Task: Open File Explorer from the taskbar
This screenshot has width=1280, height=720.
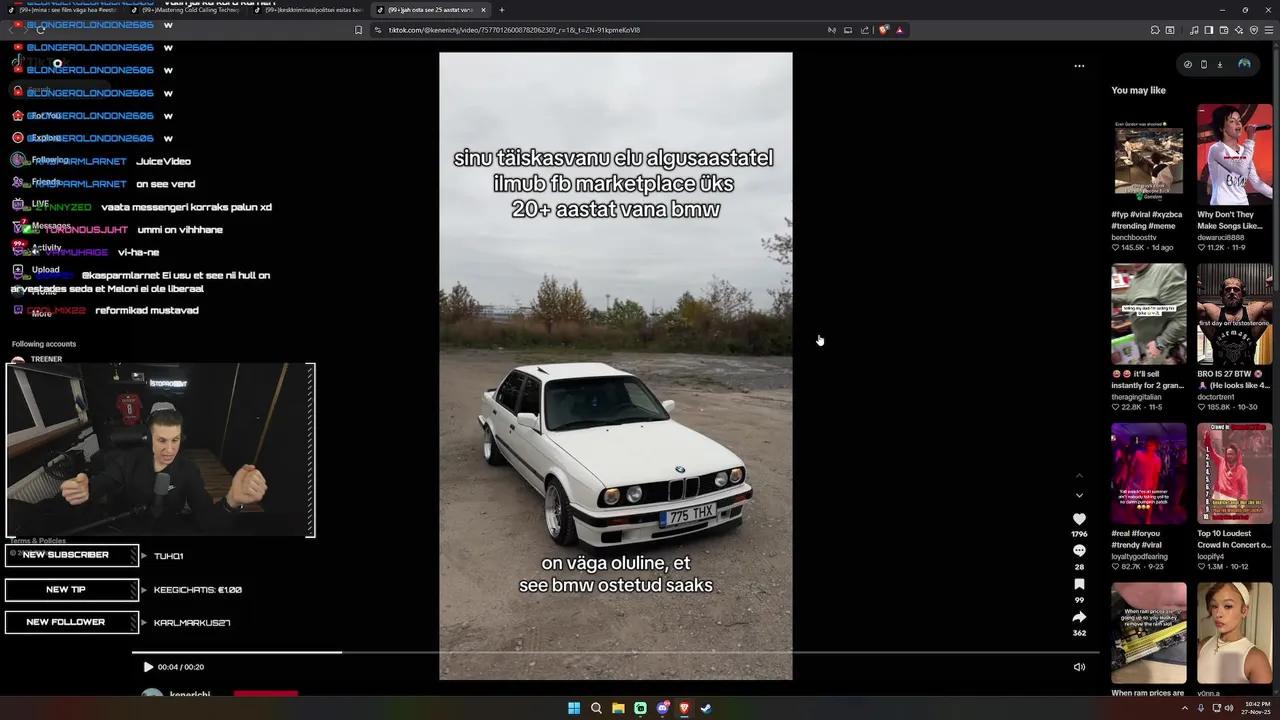Action: tap(618, 708)
